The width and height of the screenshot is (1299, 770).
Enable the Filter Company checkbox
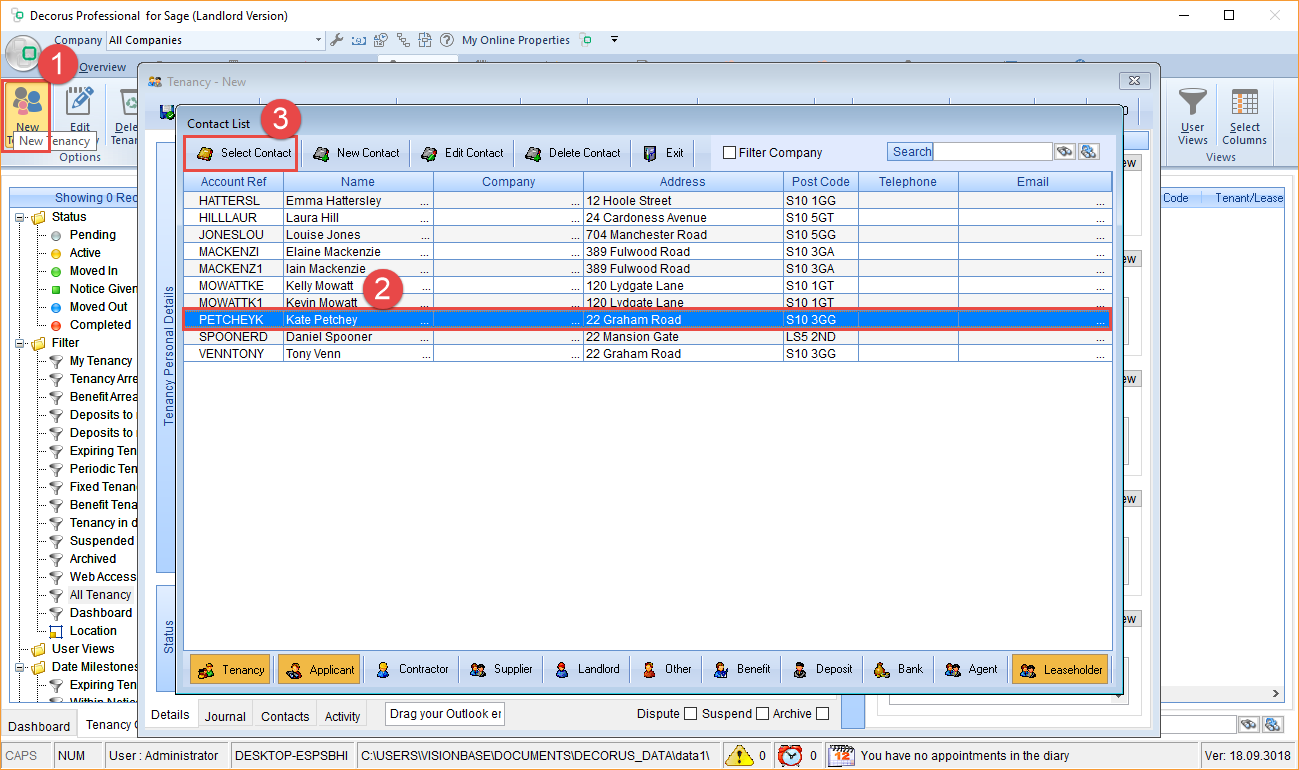730,153
